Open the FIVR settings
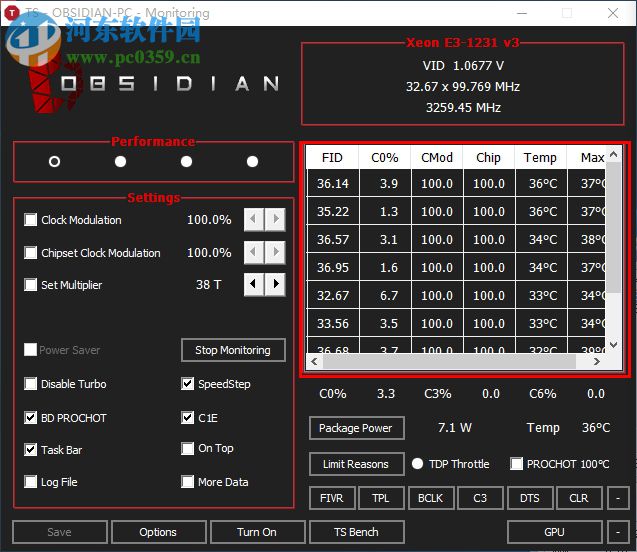The height and width of the screenshot is (552, 637). coord(332,498)
